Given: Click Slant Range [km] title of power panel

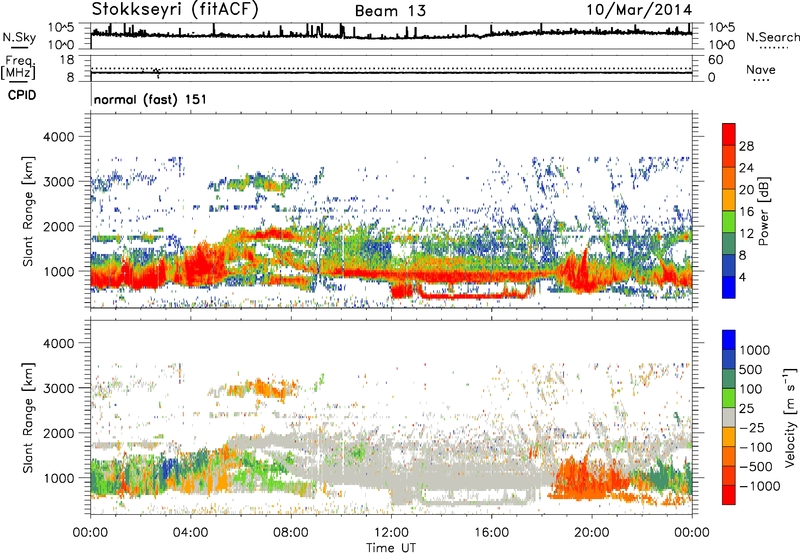Looking at the screenshot, I should [28, 211].
